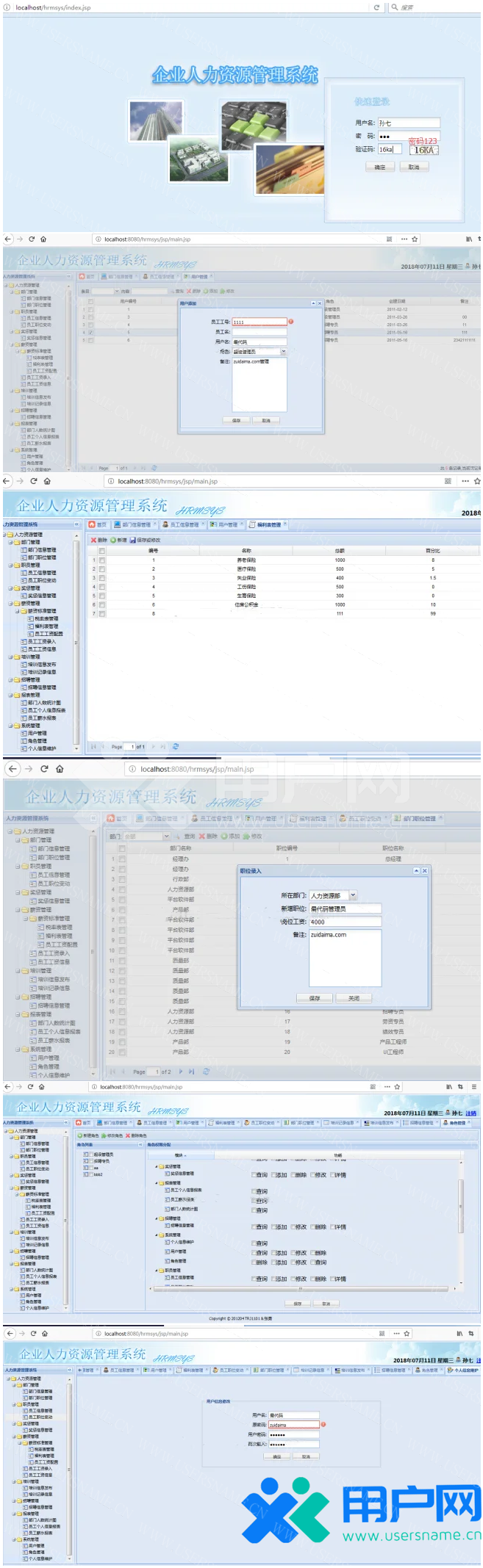Click the 新增 icon in the 福利表管理 toolbar

click(x=114, y=540)
